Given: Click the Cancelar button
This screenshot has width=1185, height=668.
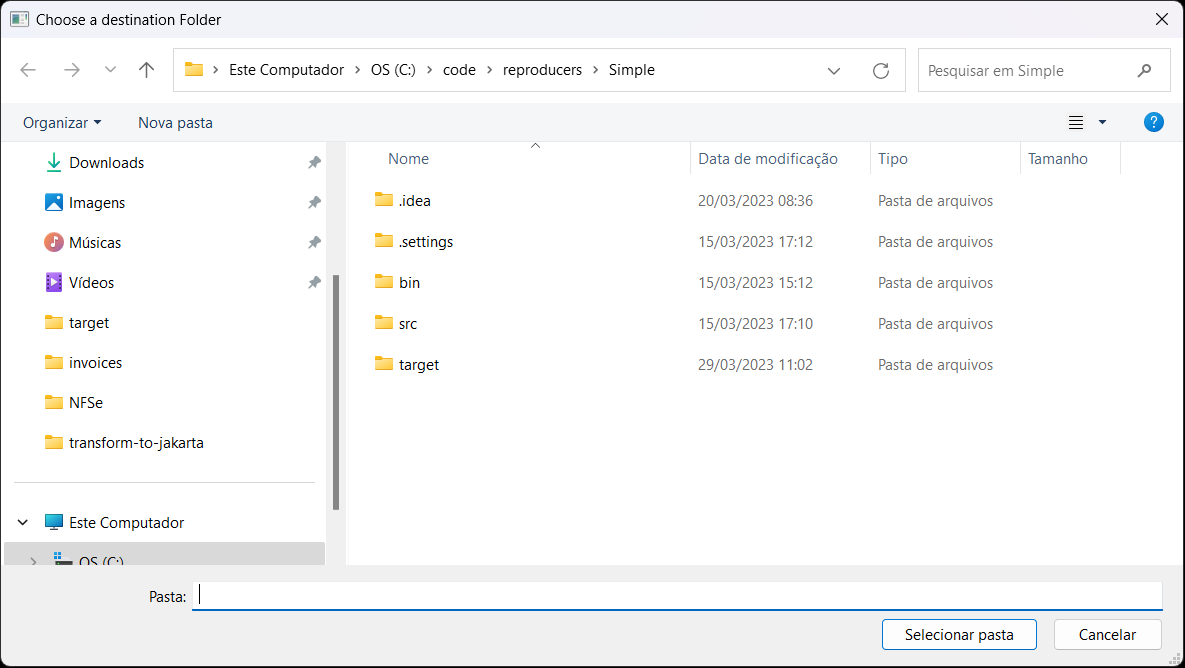Looking at the screenshot, I should click(1107, 634).
